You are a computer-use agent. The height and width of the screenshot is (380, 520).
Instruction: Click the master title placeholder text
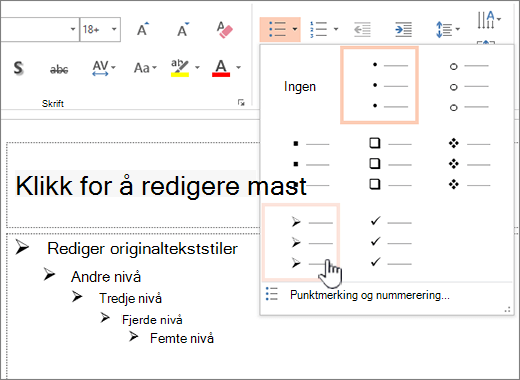point(161,186)
